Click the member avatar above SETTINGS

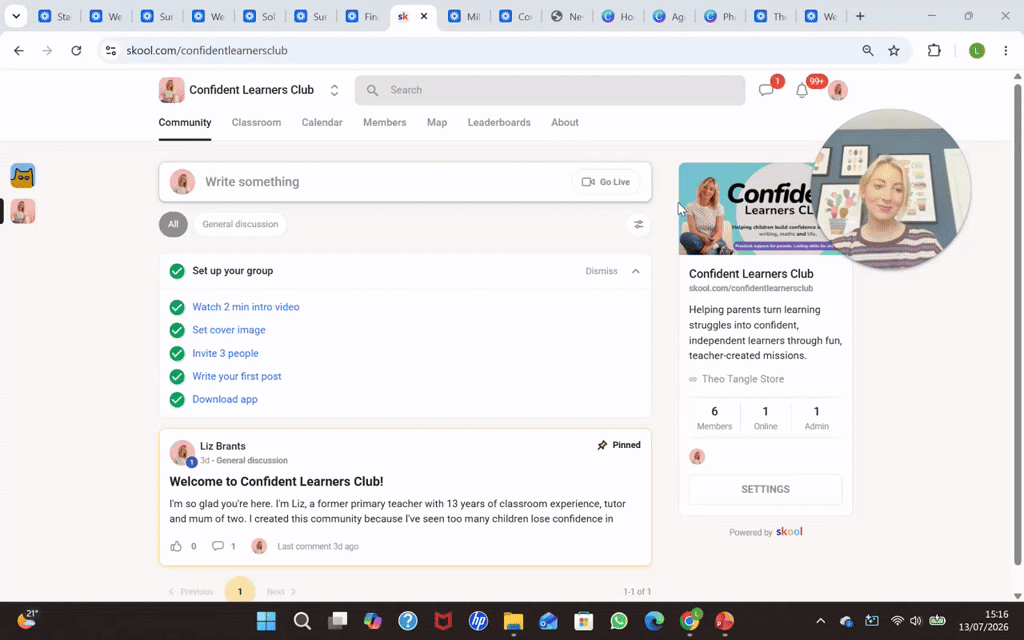pyautogui.click(x=697, y=456)
